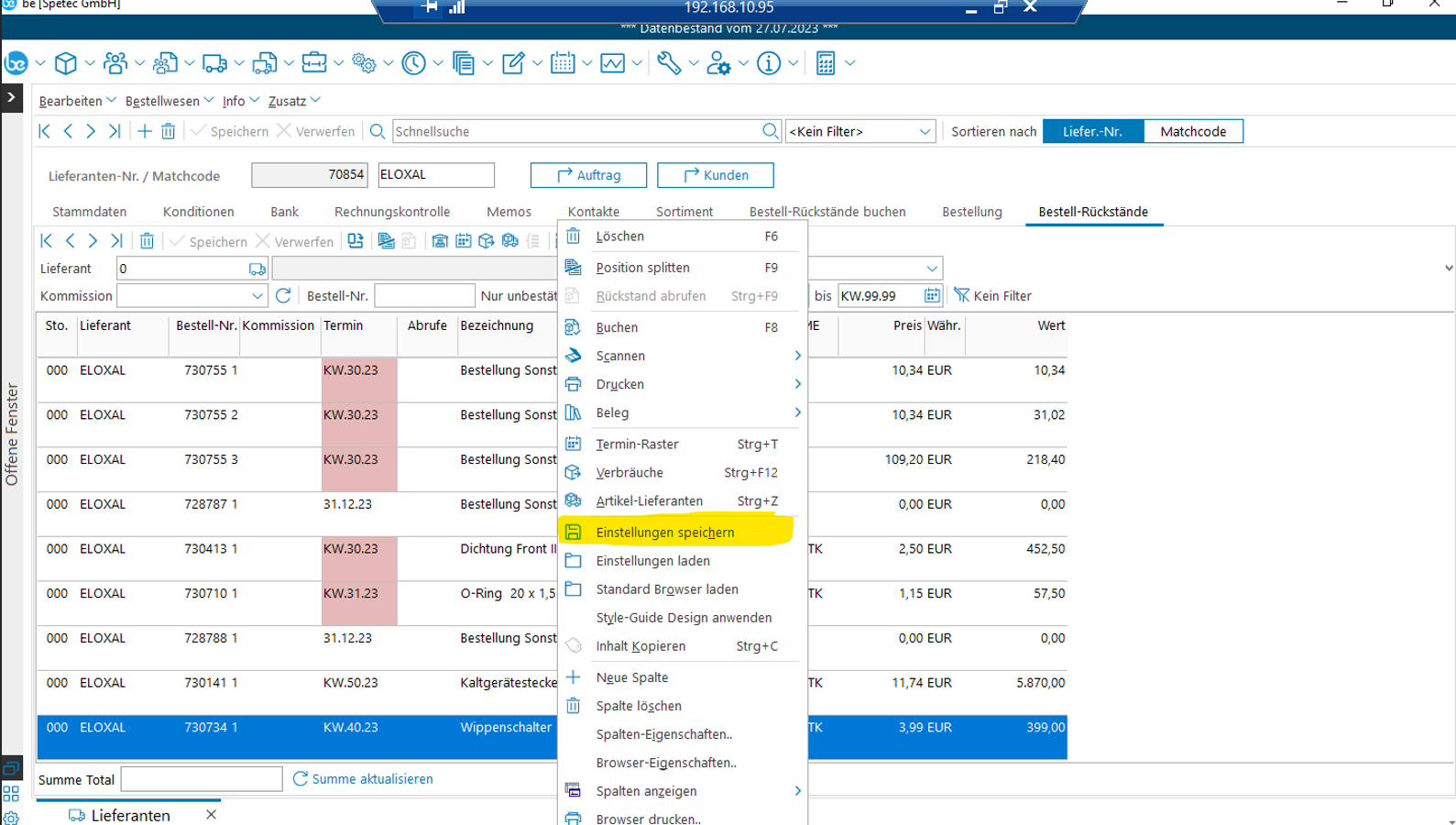Image resolution: width=1456 pixels, height=825 pixels.
Task: Click the calculator icon in the top toolbar
Action: tap(826, 63)
